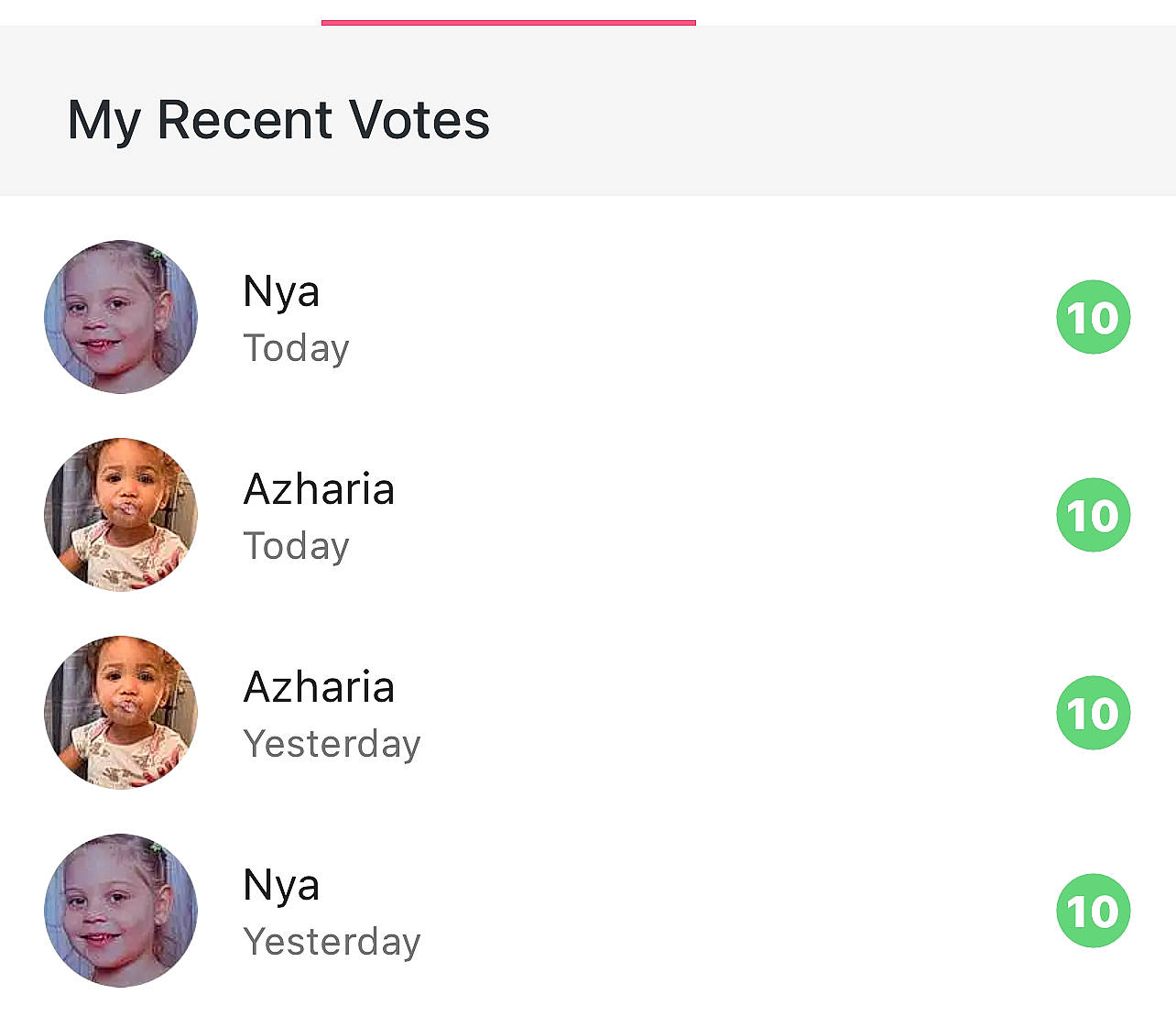
Task: Select the pink underlined active tab indicator
Action: coord(508,21)
